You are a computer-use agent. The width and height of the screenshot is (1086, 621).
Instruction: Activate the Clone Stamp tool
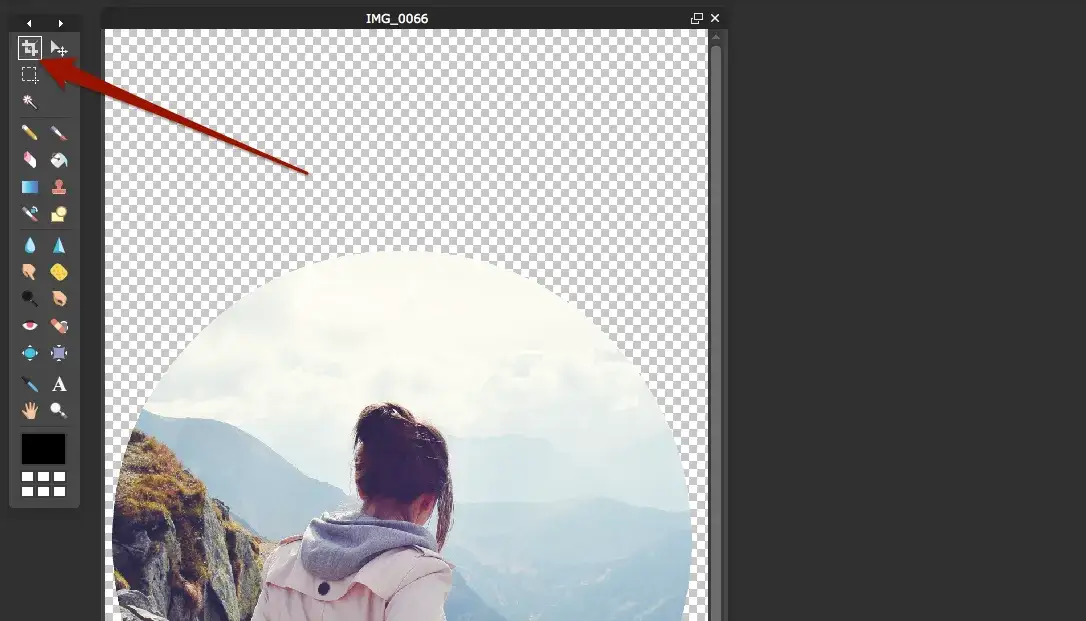(x=59, y=187)
